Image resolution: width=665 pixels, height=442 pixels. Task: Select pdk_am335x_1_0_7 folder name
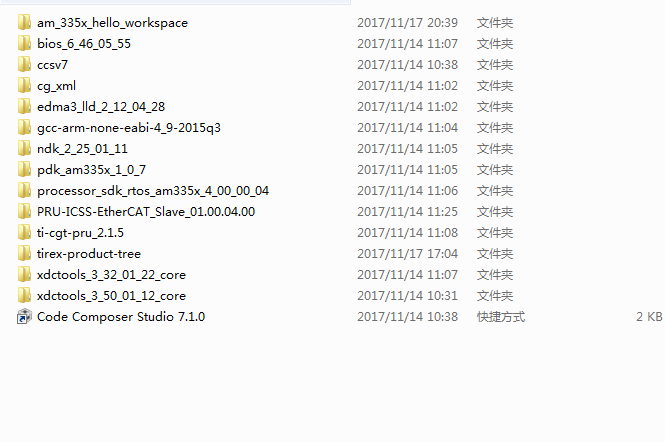pyautogui.click(x=91, y=170)
